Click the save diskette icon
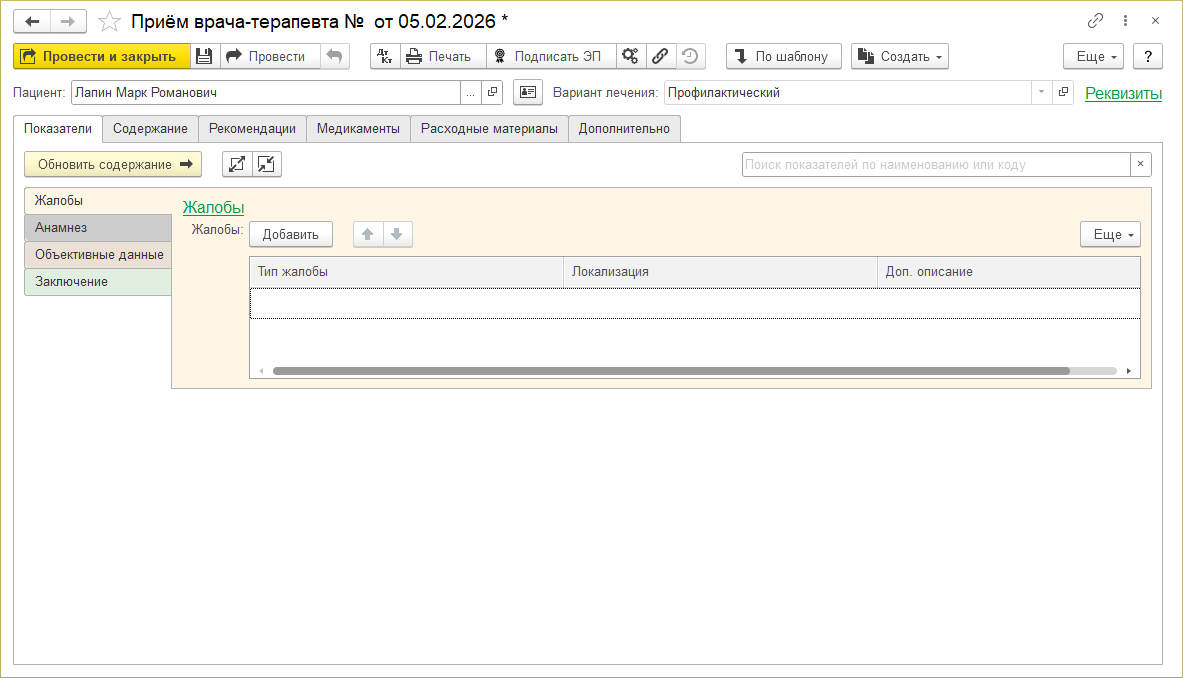1183x678 pixels. pyautogui.click(x=204, y=57)
